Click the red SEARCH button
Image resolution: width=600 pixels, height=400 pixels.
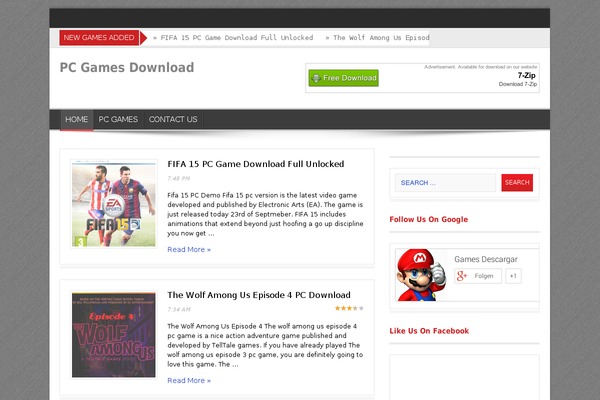[x=517, y=183]
